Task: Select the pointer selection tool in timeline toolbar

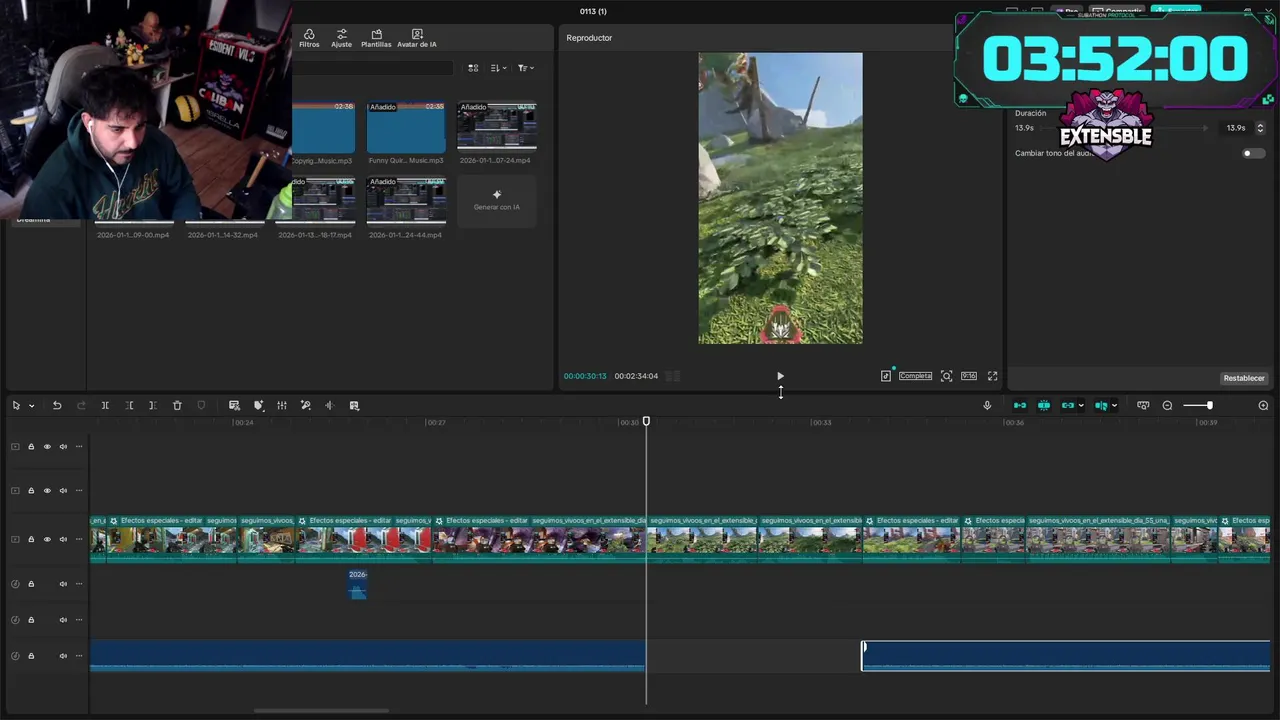Action: [16, 405]
